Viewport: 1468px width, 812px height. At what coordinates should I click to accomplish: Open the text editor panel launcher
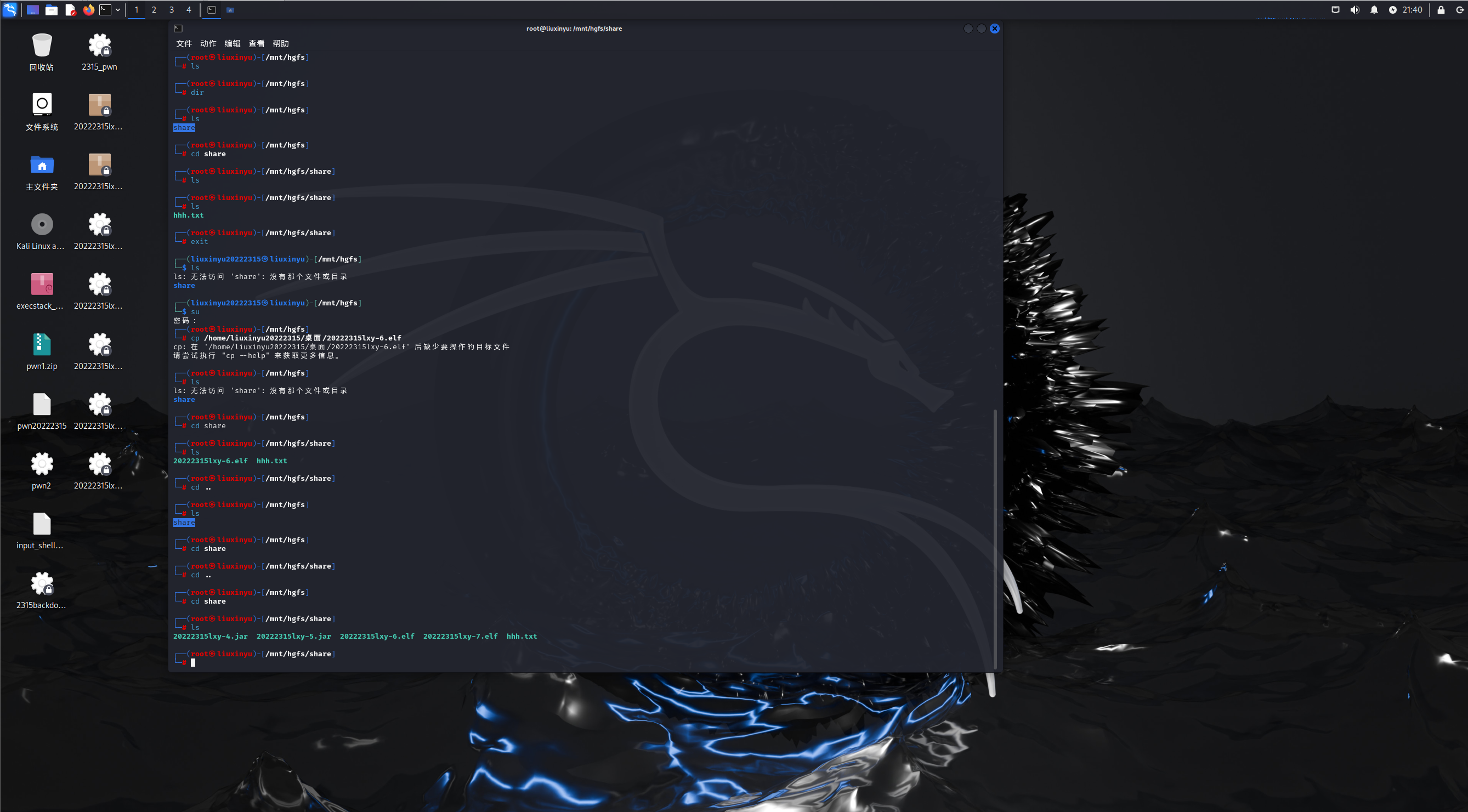click(x=70, y=10)
